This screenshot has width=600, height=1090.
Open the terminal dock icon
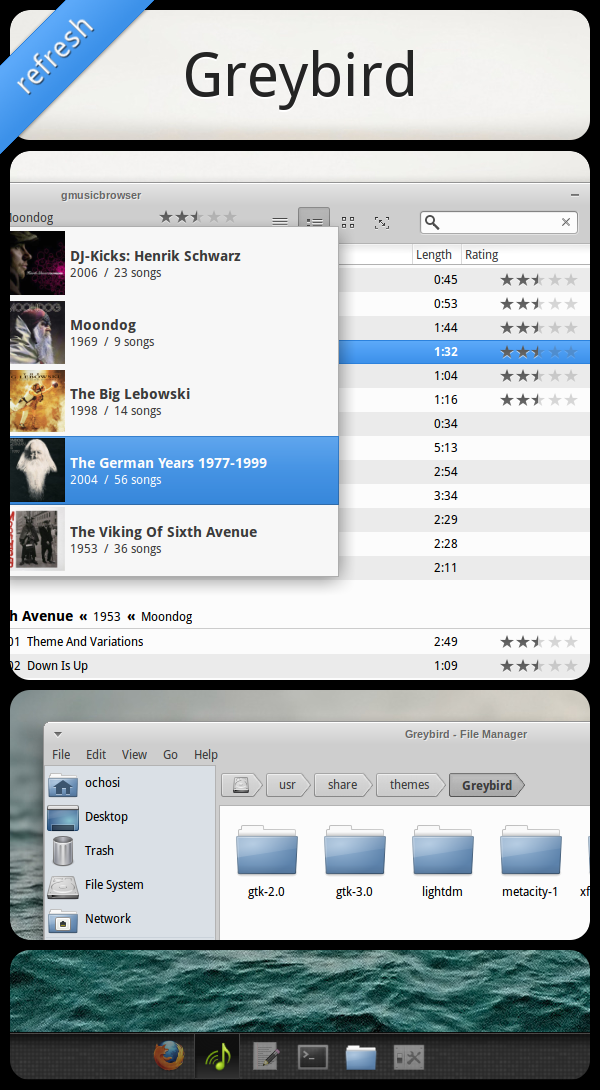pos(313,1055)
